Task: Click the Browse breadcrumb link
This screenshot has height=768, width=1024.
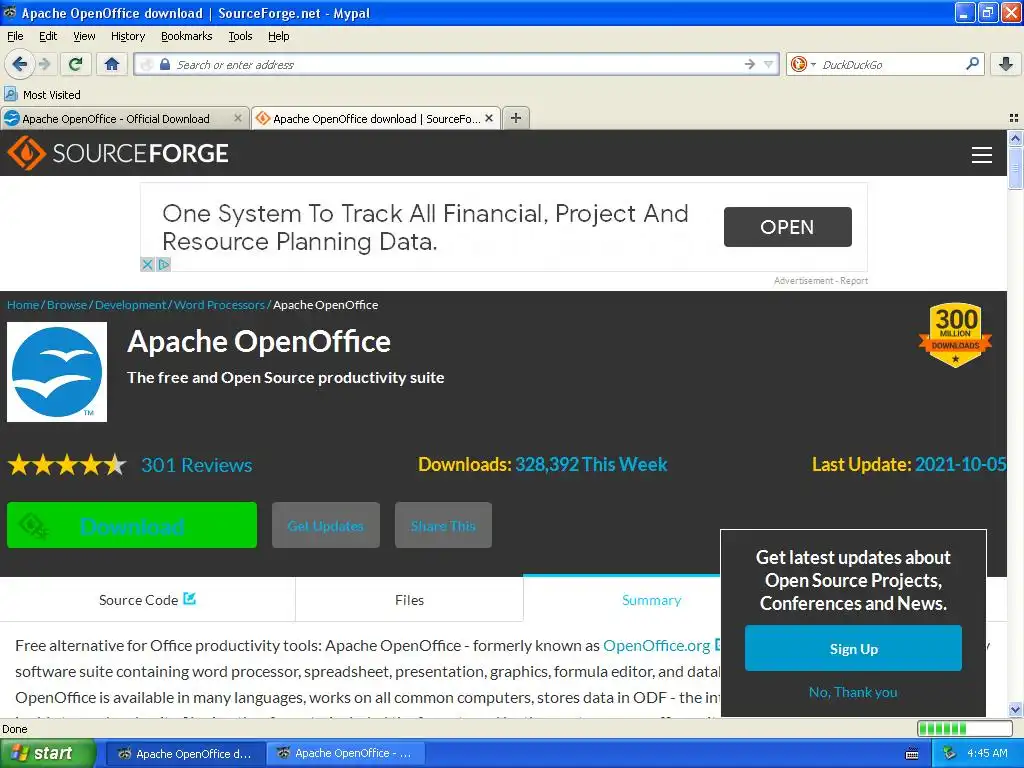Action: point(67,305)
